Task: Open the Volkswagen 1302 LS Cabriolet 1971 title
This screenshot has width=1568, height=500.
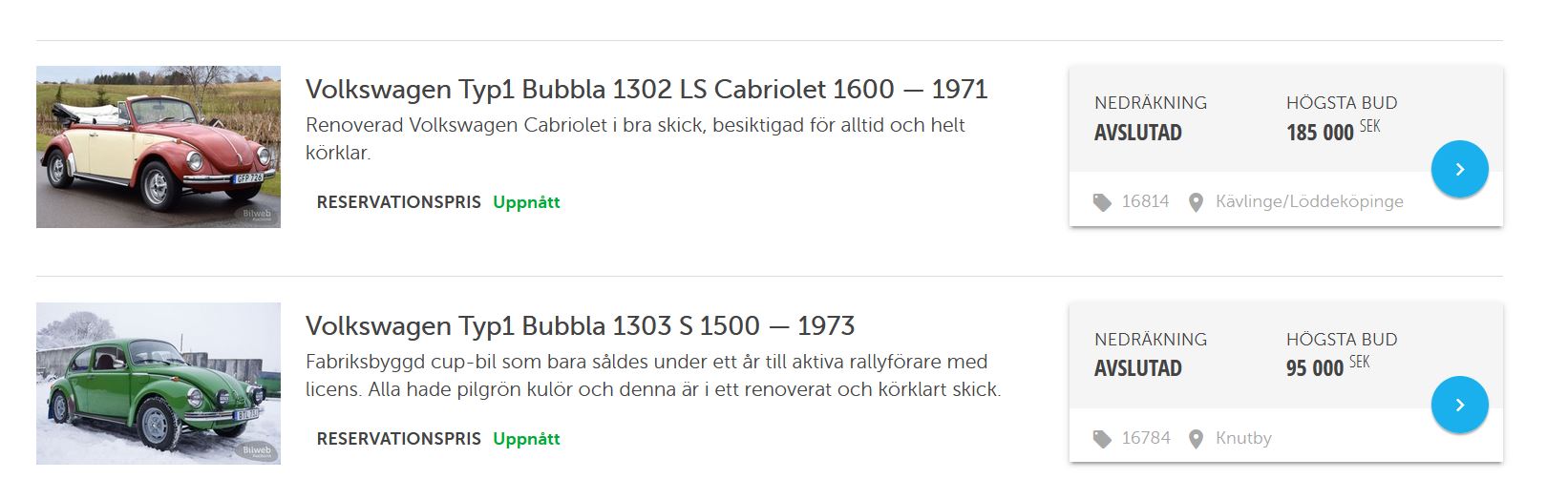Action: click(646, 90)
